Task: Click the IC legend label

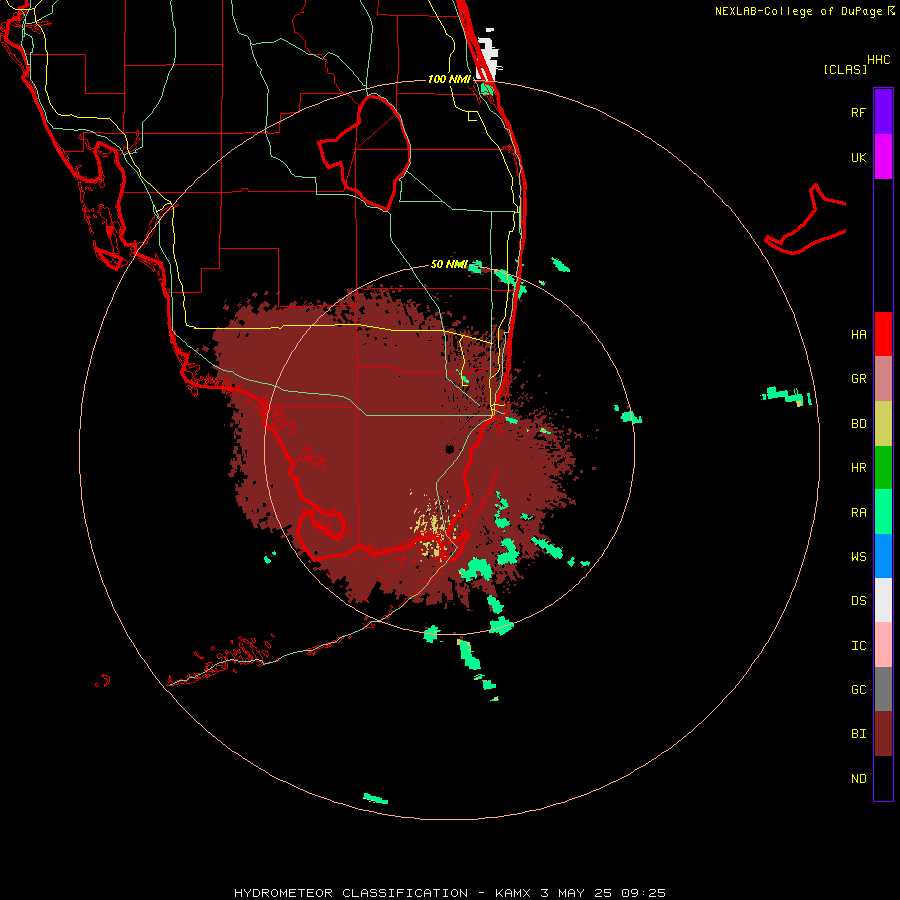Action: point(858,646)
